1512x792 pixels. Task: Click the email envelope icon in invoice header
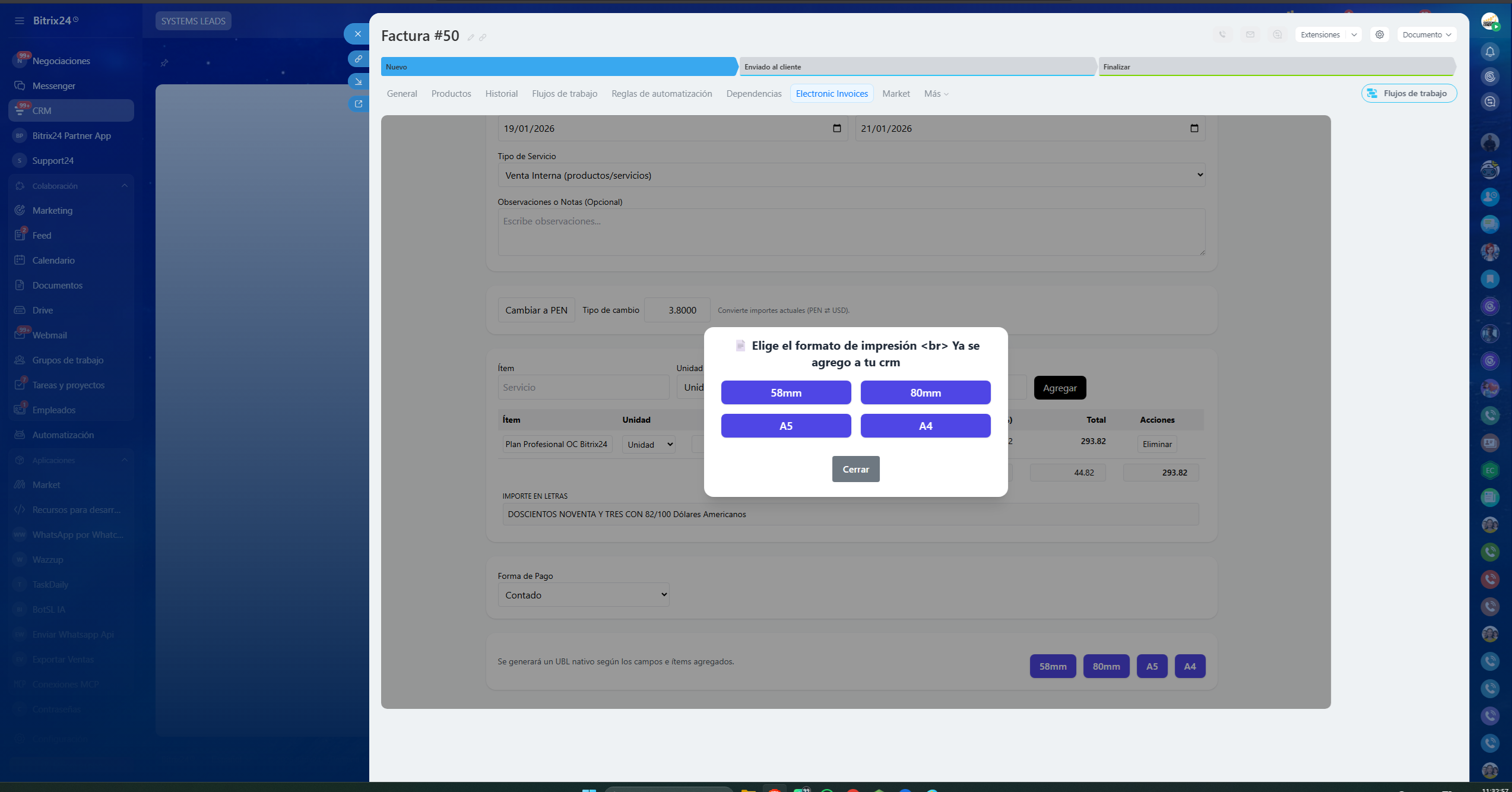coord(1250,34)
